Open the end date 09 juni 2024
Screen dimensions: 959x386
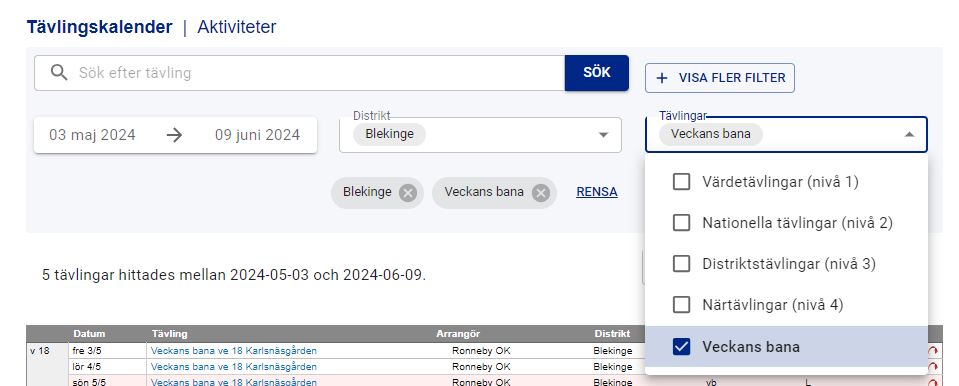coord(257,135)
